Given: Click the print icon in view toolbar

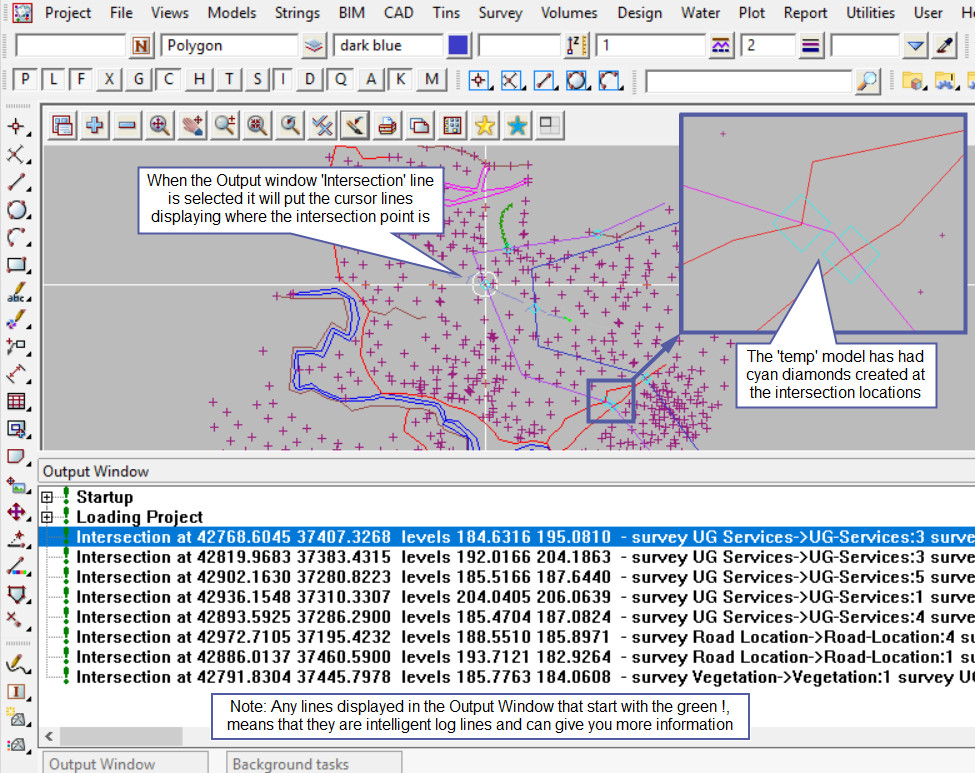Looking at the screenshot, I should pos(387,125).
